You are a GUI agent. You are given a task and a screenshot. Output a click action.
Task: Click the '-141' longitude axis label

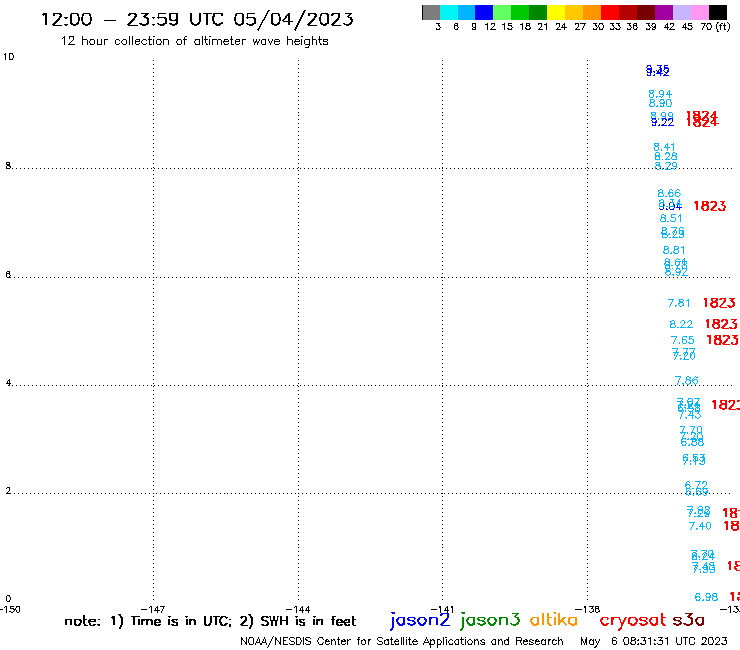(x=442, y=609)
